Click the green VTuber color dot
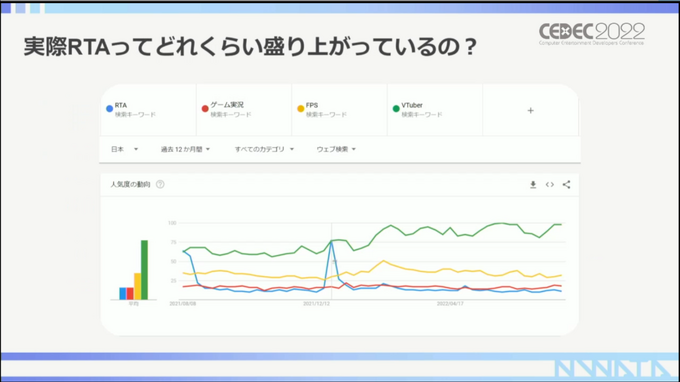This screenshot has height=382, width=680. pos(396,108)
